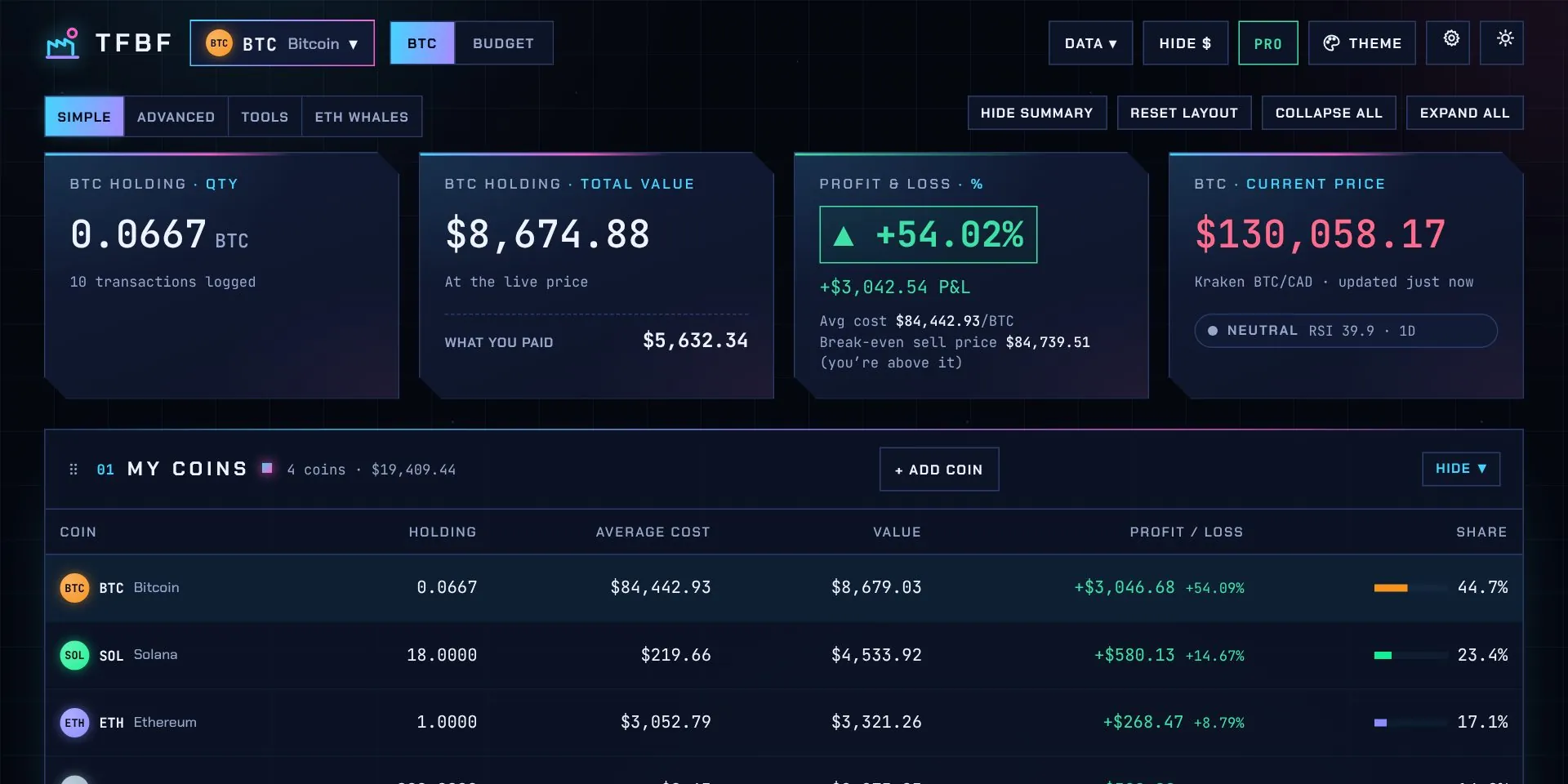Click the NEUTRAL RSI 39.9 indicator pill
1568x784 pixels.
coord(1345,331)
